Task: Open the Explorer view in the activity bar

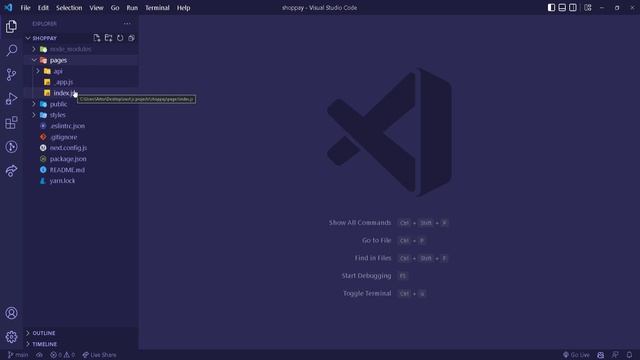Action: 11,27
